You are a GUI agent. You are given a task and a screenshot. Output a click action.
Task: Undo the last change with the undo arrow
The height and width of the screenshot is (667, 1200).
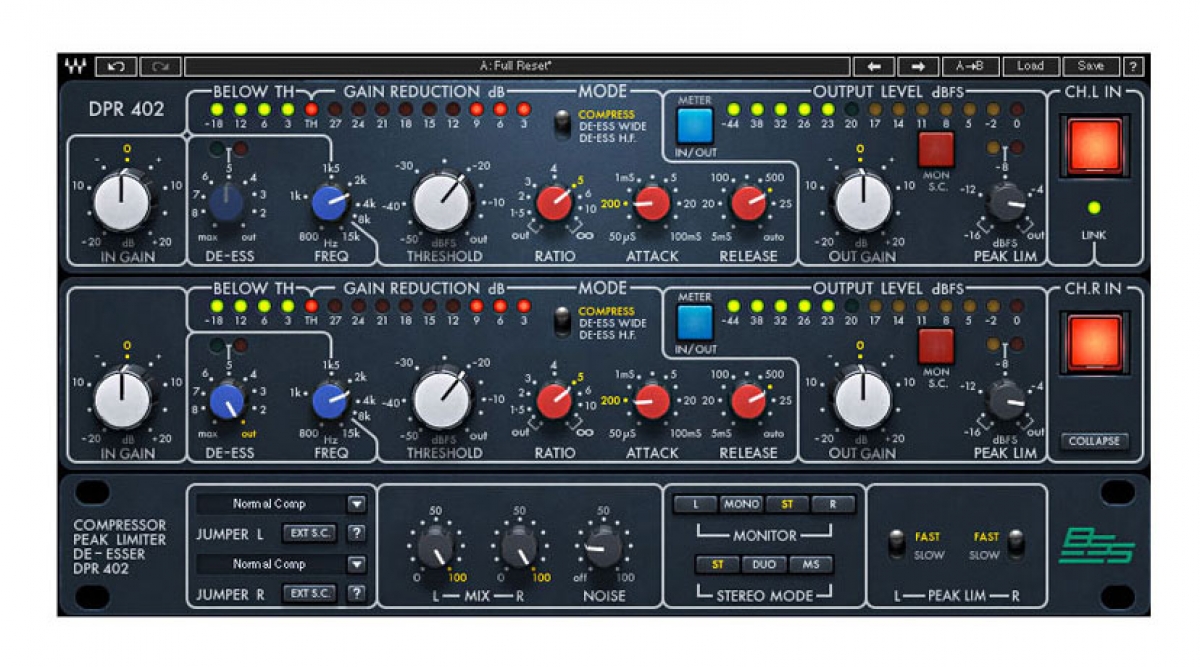pyautogui.click(x=116, y=67)
